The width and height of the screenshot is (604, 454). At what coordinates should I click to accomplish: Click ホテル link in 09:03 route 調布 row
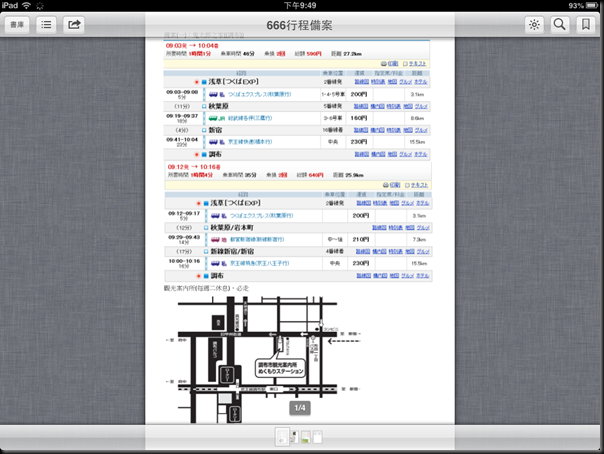(421, 154)
